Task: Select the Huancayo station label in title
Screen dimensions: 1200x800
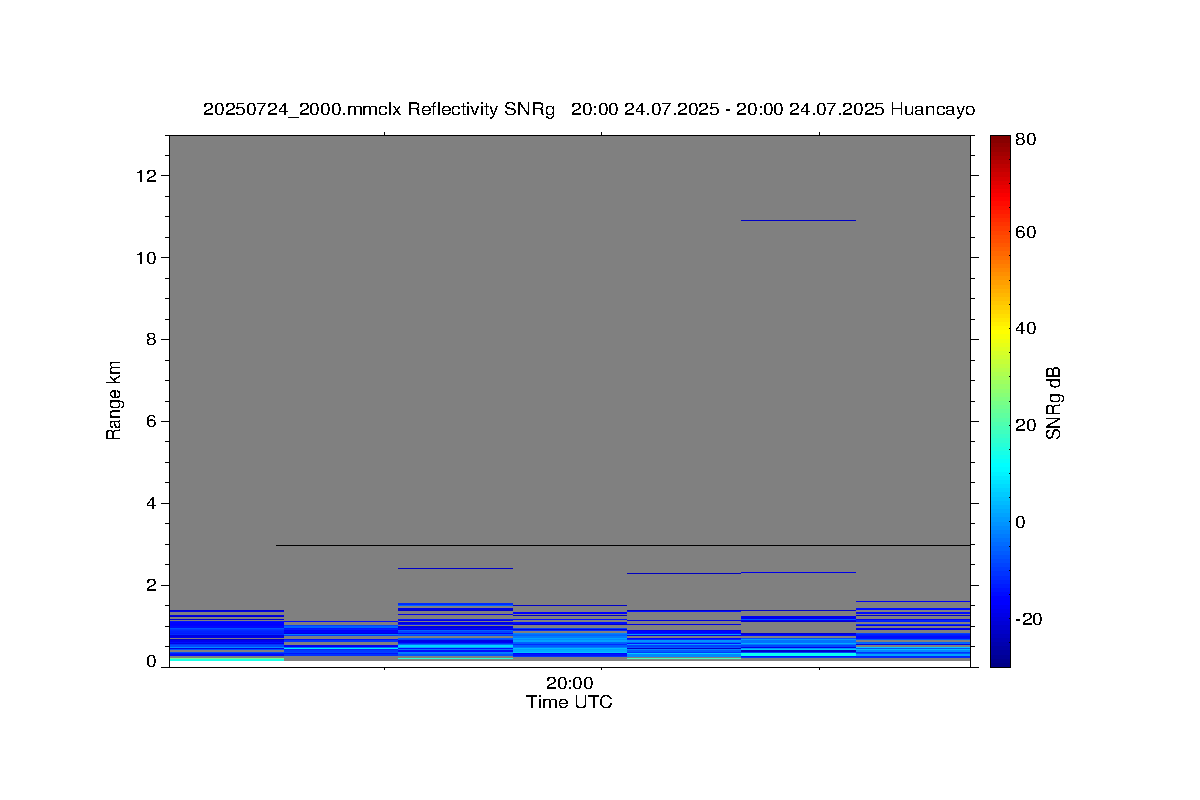Action: 931,109
